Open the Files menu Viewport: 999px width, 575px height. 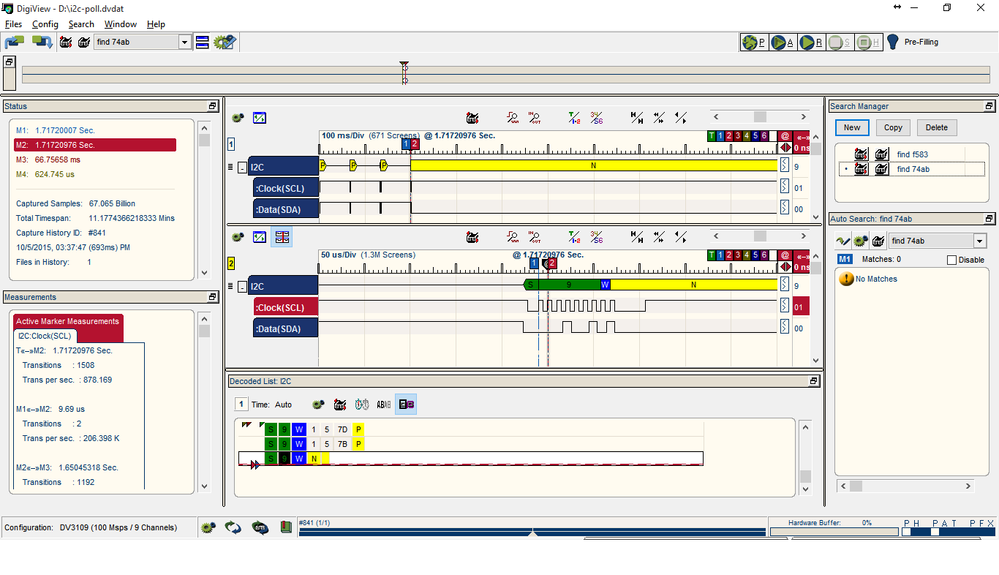pos(13,24)
